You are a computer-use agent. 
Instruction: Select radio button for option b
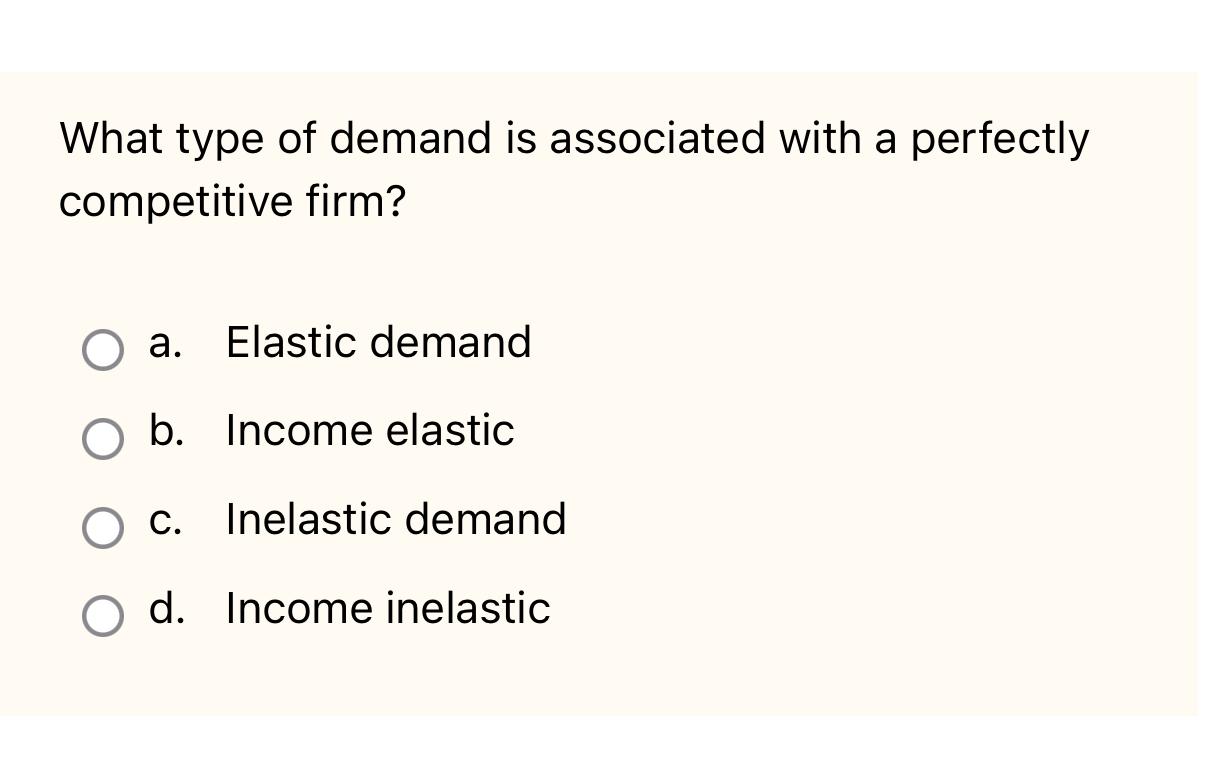103,439
